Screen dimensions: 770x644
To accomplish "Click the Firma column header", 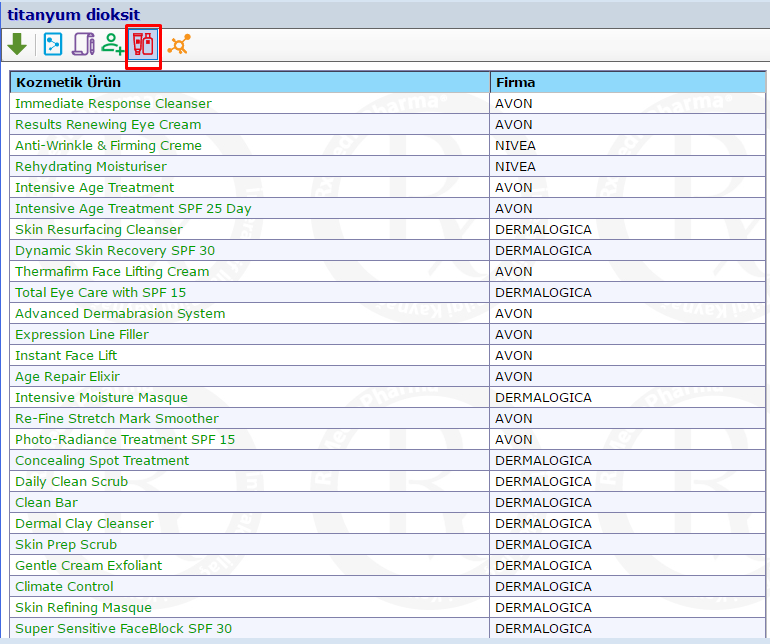I will tap(515, 82).
